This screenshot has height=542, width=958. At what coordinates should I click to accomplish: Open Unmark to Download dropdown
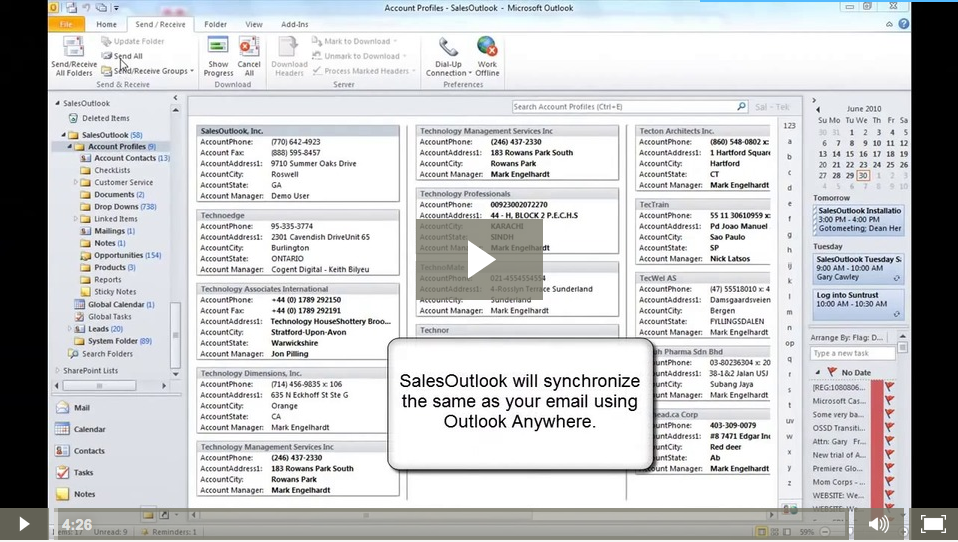click(359, 56)
